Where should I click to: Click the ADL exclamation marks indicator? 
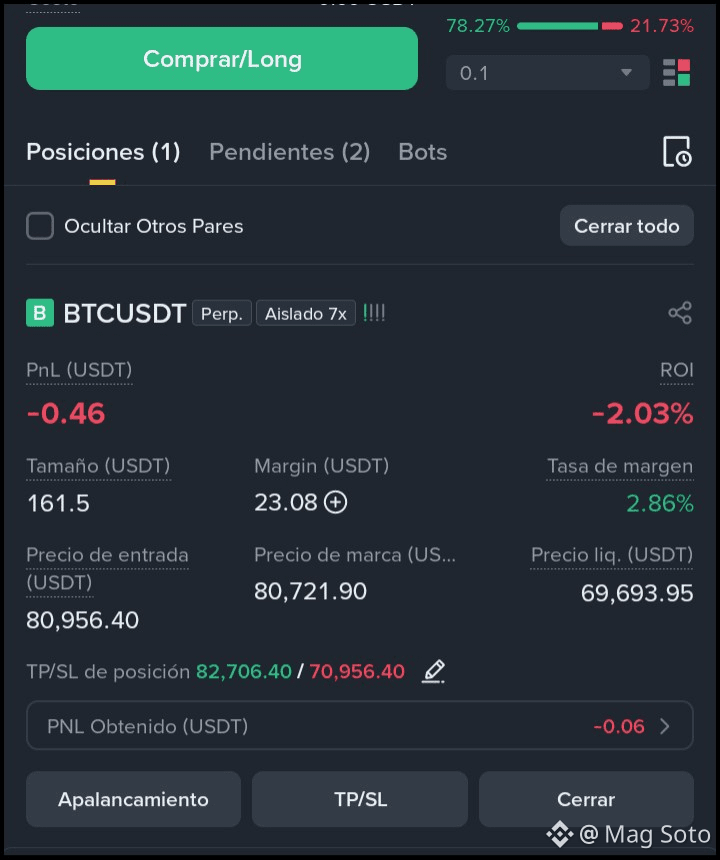coord(374,314)
